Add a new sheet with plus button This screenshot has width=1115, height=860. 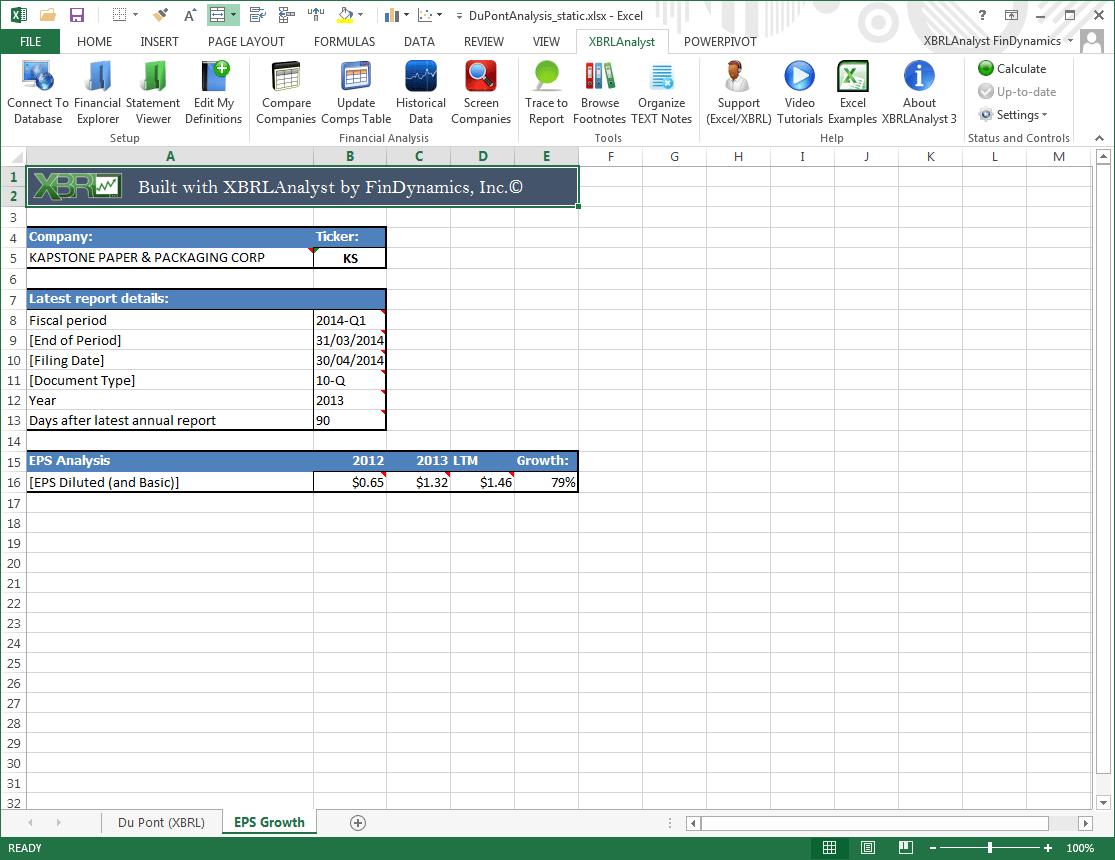(x=358, y=823)
